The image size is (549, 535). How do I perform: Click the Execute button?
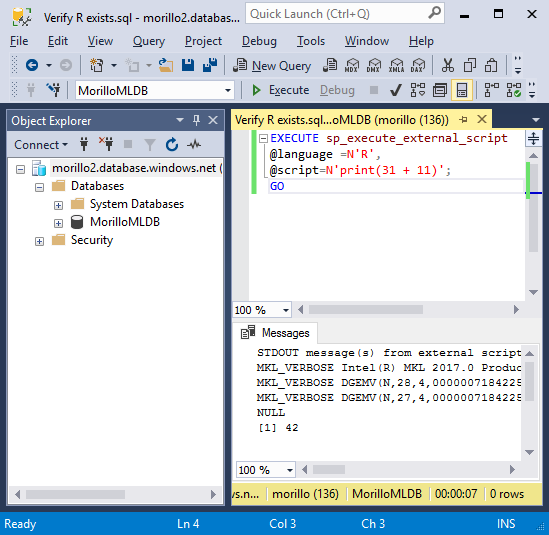[281, 90]
